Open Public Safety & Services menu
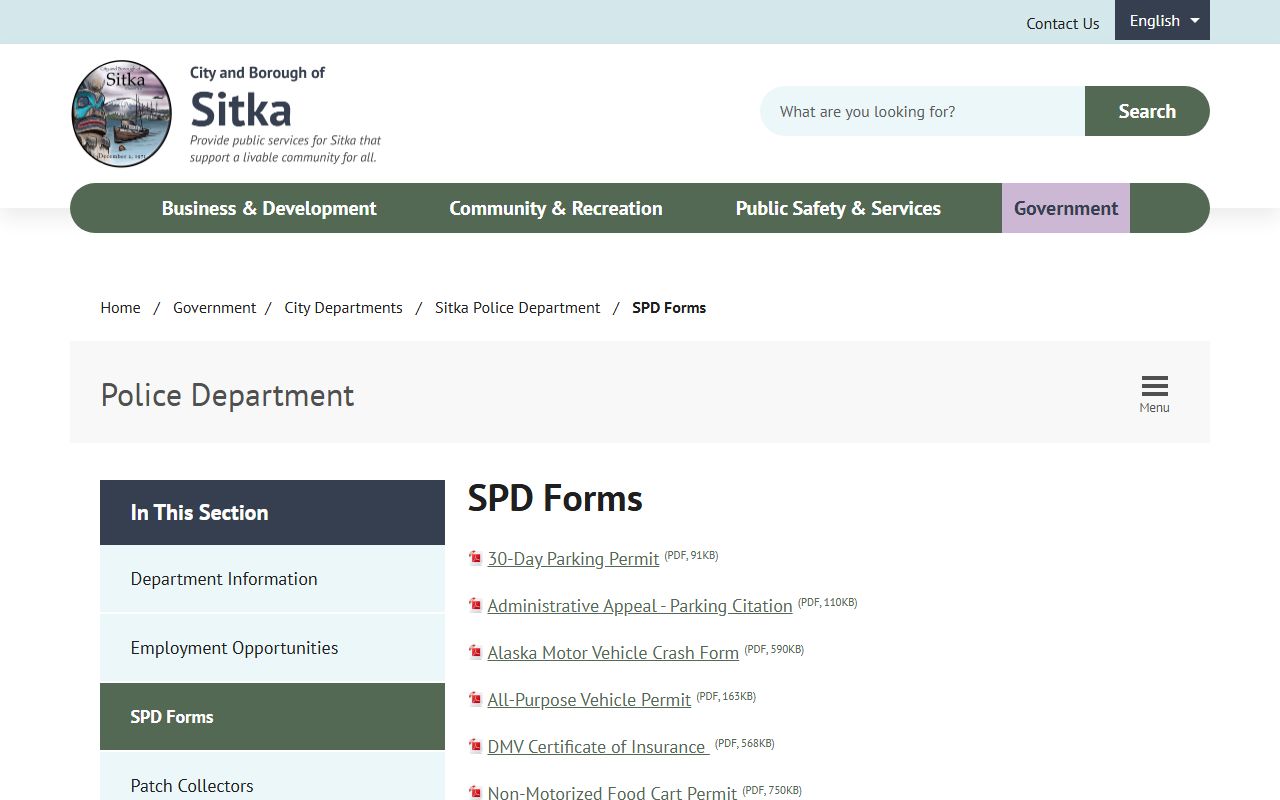1280x800 pixels. coord(838,208)
